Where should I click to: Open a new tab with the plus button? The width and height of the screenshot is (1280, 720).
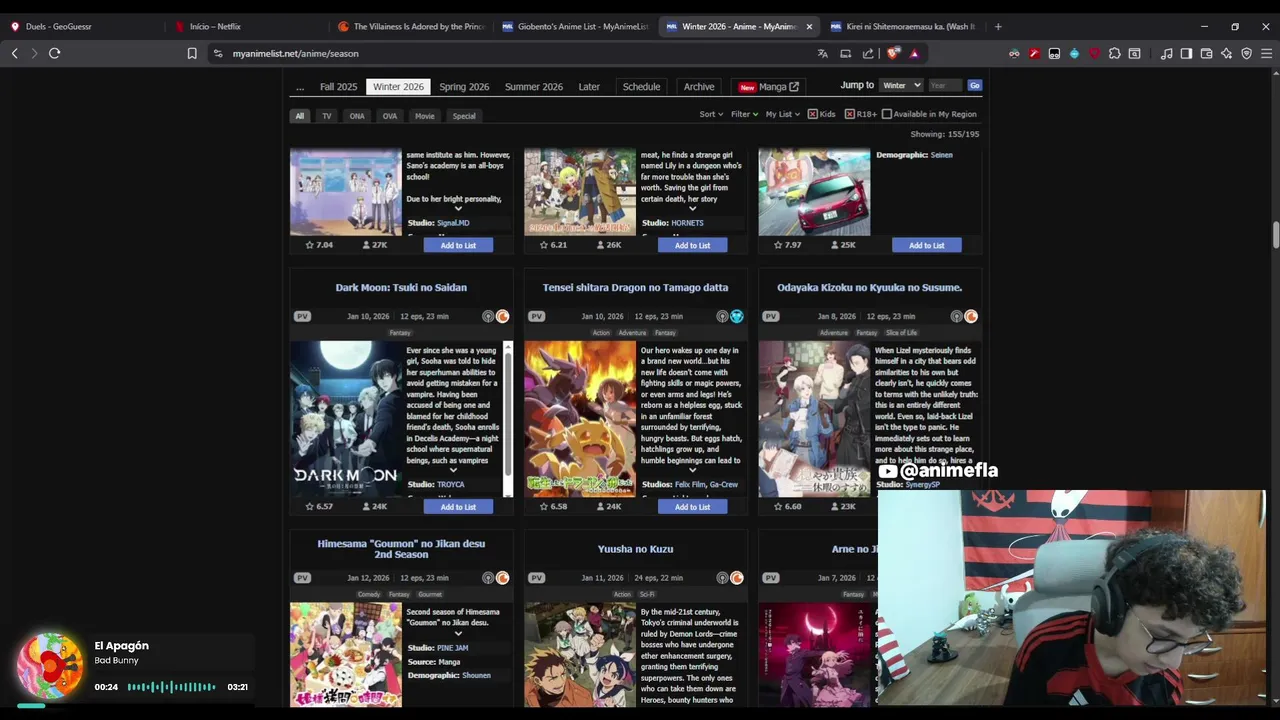point(998,26)
